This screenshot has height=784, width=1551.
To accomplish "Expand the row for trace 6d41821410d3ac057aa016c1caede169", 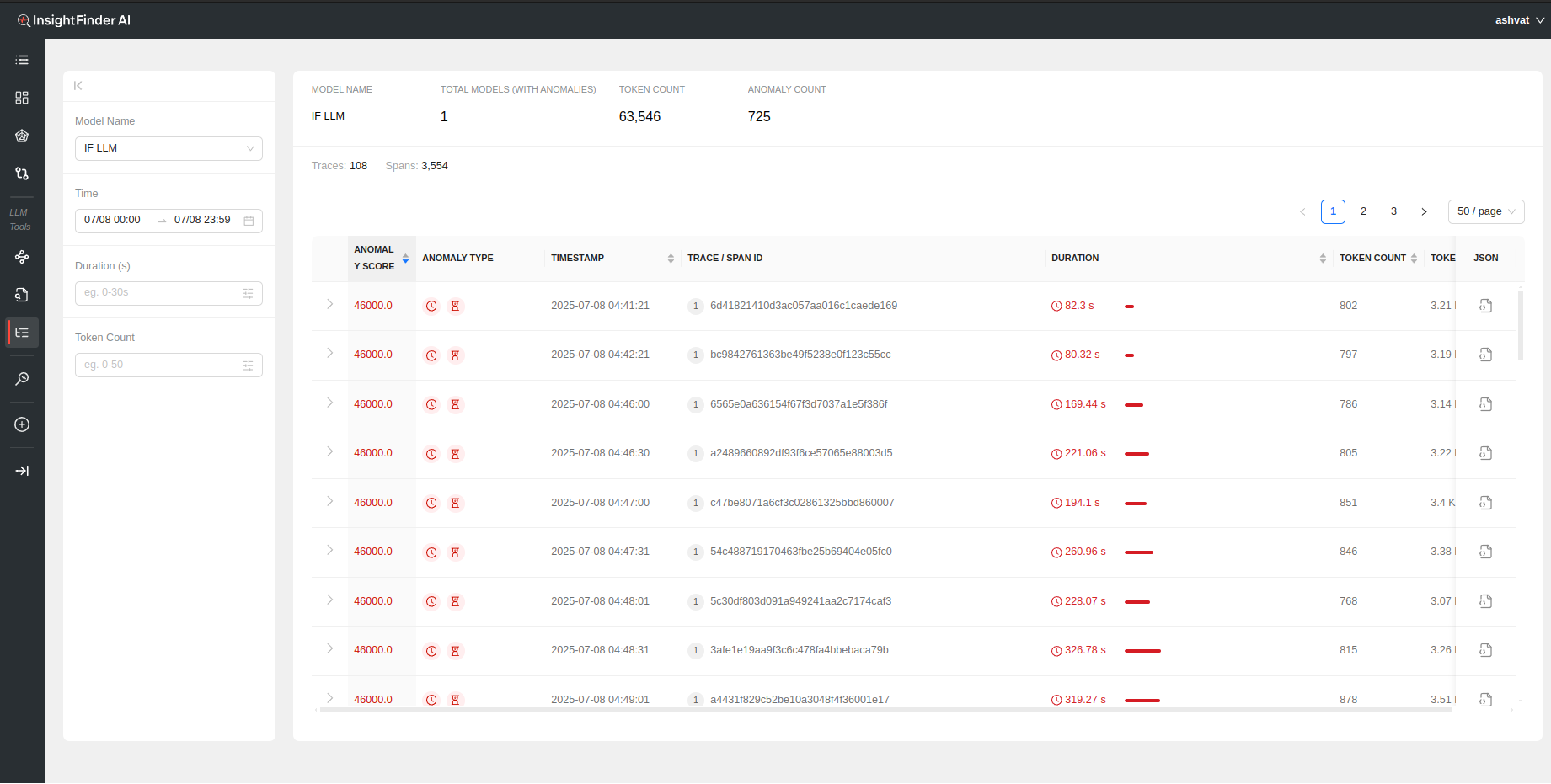I will [329, 305].
